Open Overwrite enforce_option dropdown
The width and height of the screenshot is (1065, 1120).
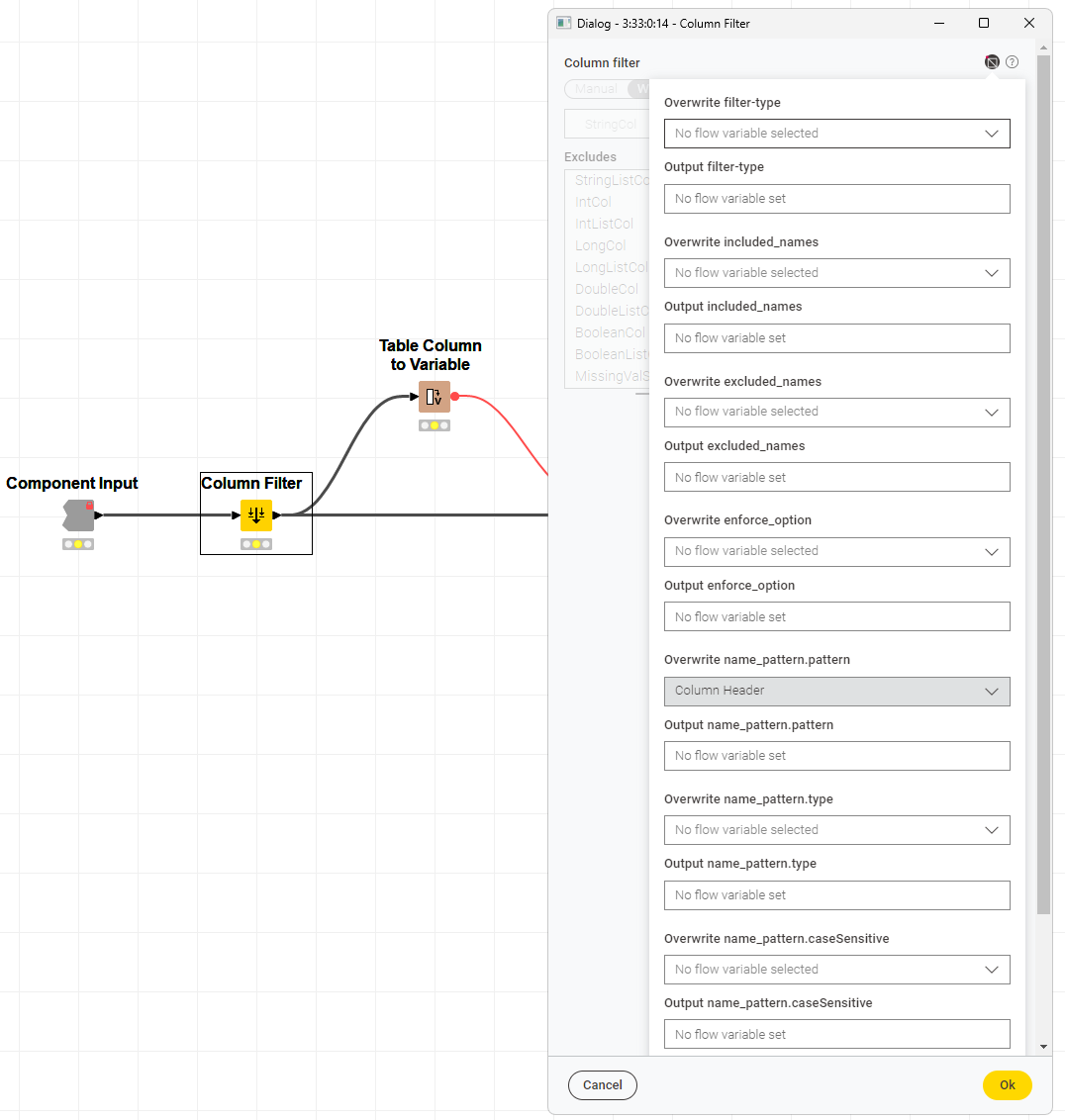[837, 551]
